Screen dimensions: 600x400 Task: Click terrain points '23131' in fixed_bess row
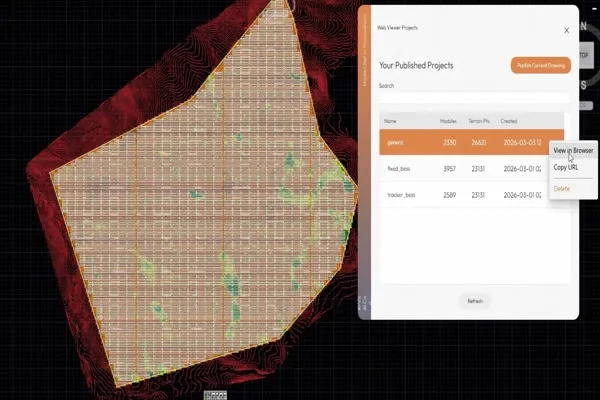[478, 168]
